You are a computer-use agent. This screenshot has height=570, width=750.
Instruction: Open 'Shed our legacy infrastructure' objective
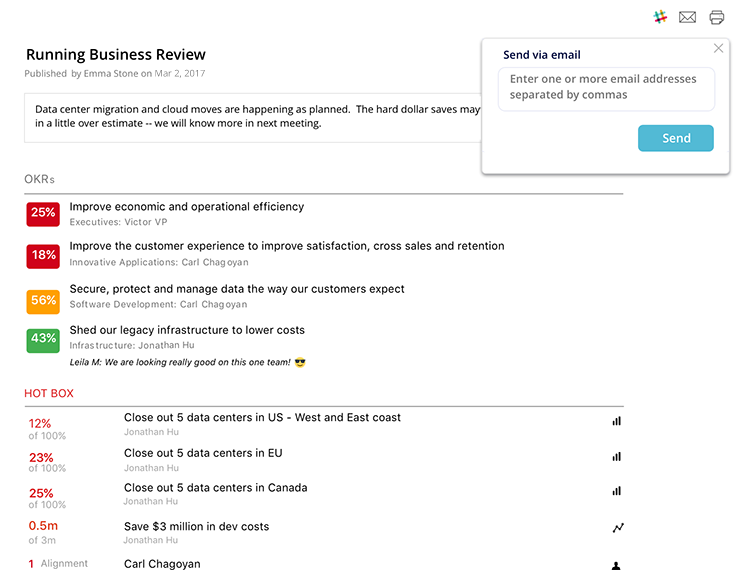click(187, 330)
